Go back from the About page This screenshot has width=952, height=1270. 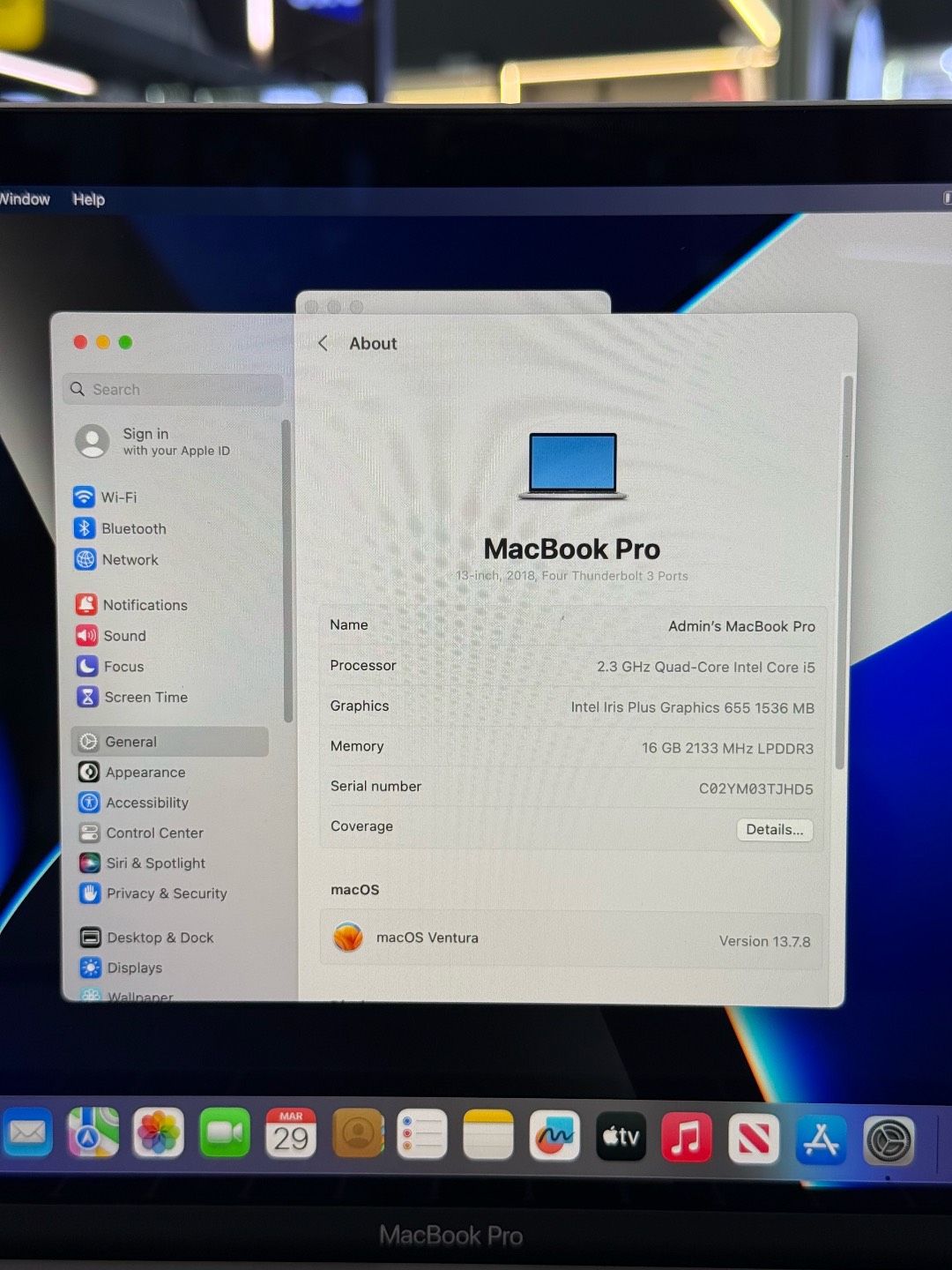[323, 343]
